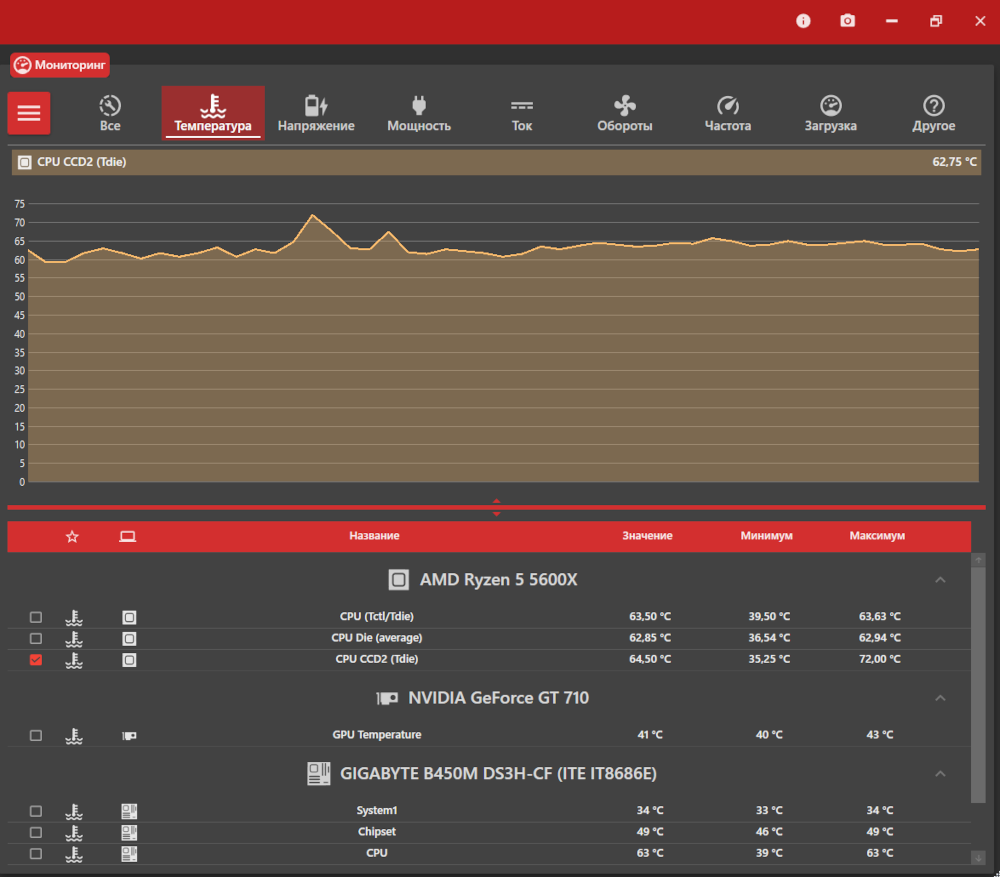Click the 35,25 °C minimum value

(x=768, y=659)
